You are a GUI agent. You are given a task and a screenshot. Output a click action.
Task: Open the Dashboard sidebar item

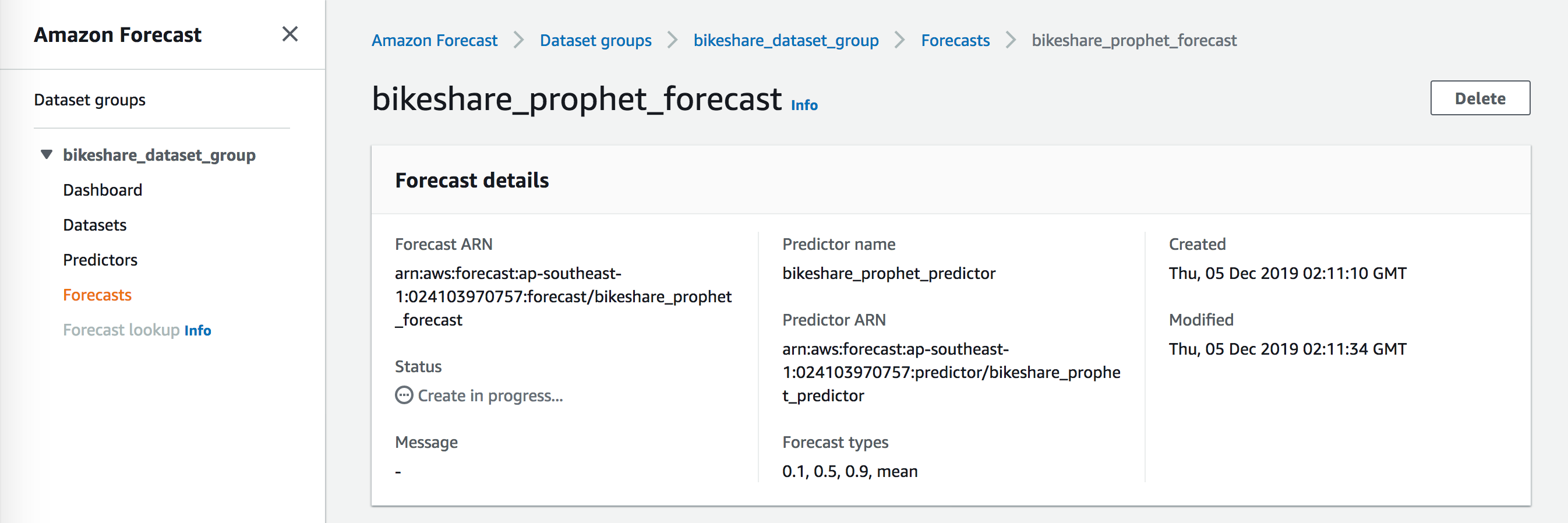[x=103, y=190]
